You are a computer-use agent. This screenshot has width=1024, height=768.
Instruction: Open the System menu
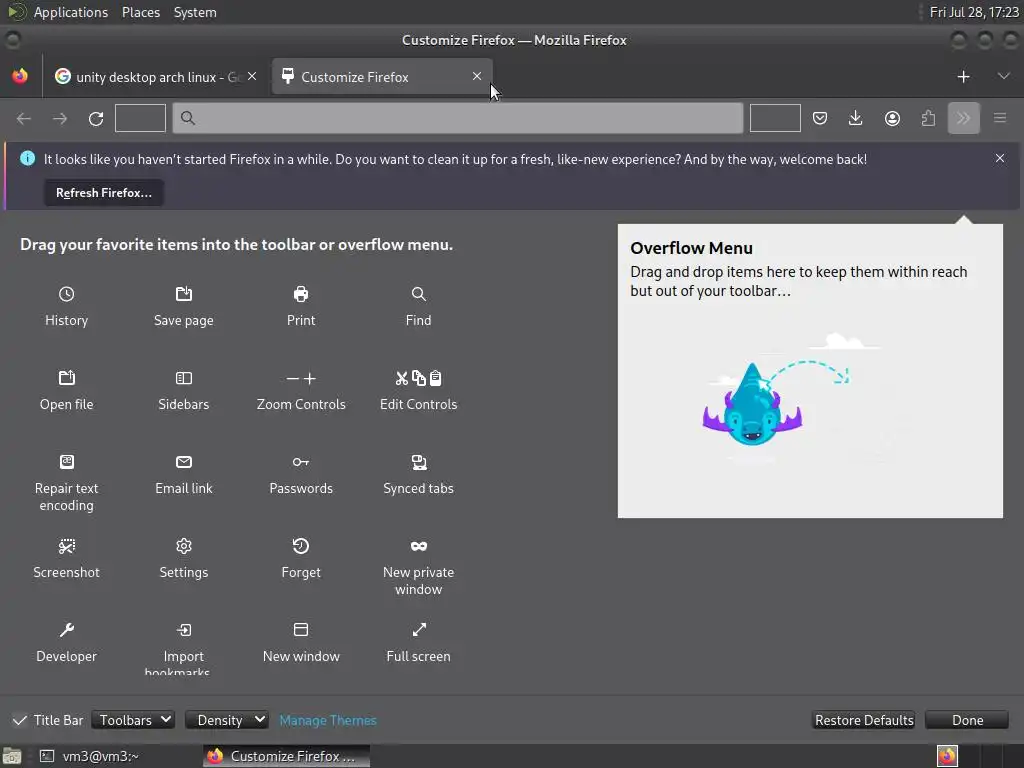pyautogui.click(x=195, y=12)
